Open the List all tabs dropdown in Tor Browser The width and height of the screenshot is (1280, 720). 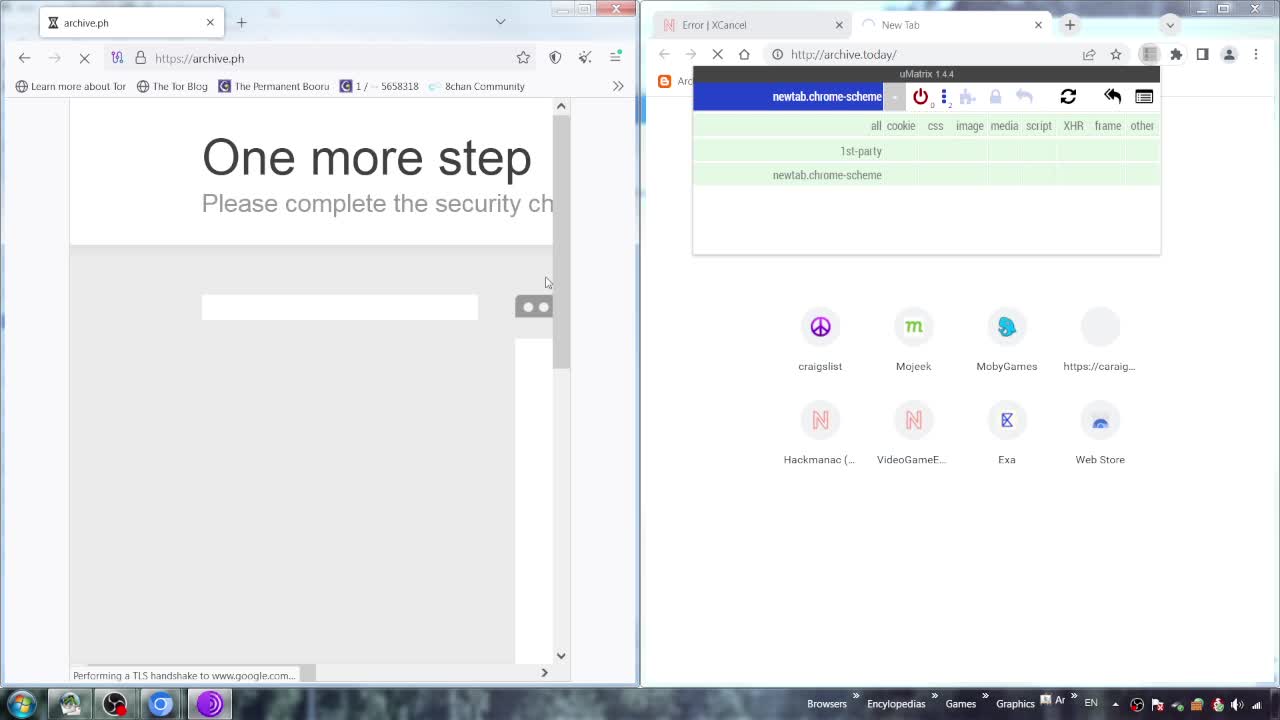(500, 22)
